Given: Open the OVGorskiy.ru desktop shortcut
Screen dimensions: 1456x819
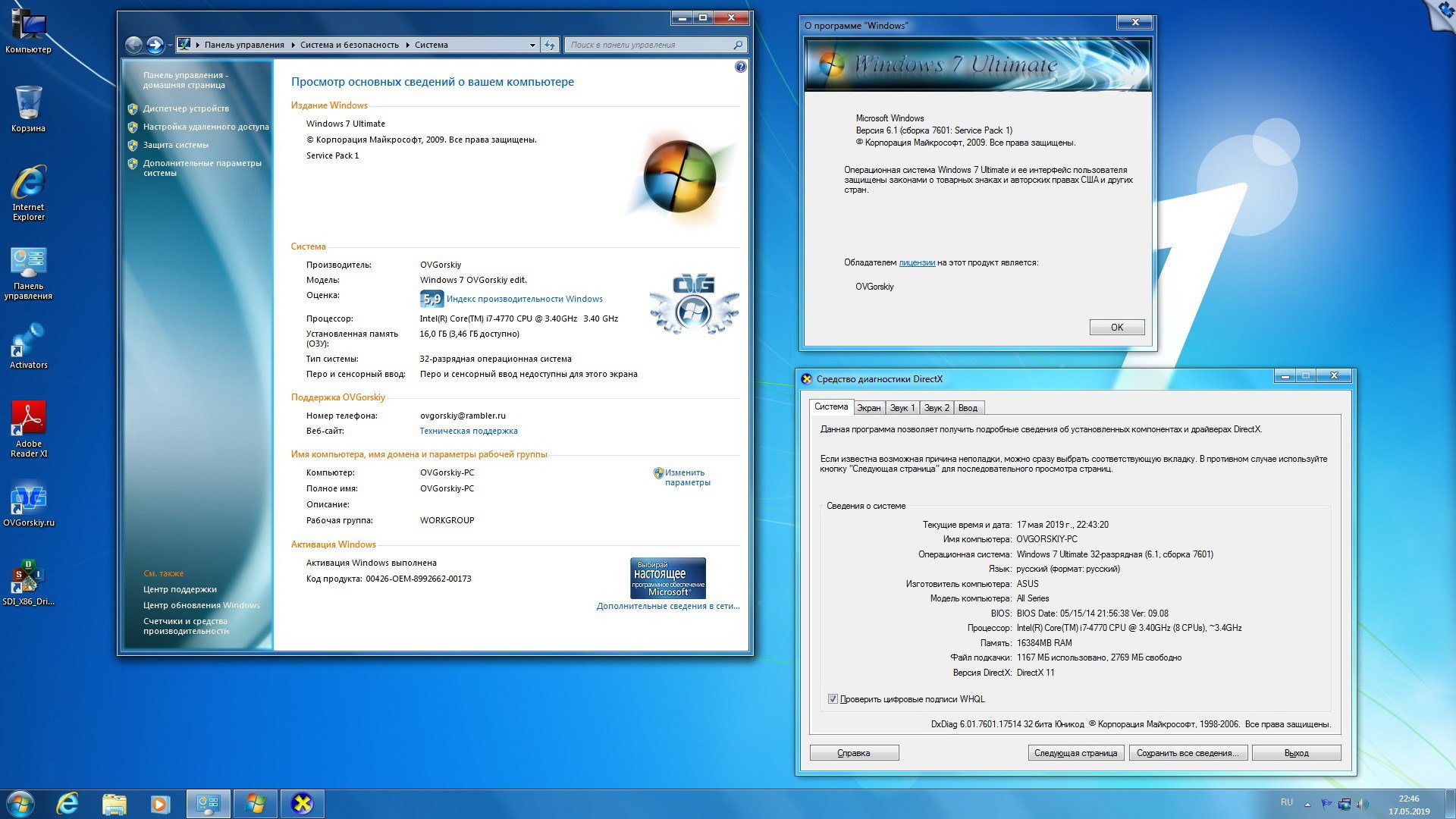Looking at the screenshot, I should (x=28, y=506).
